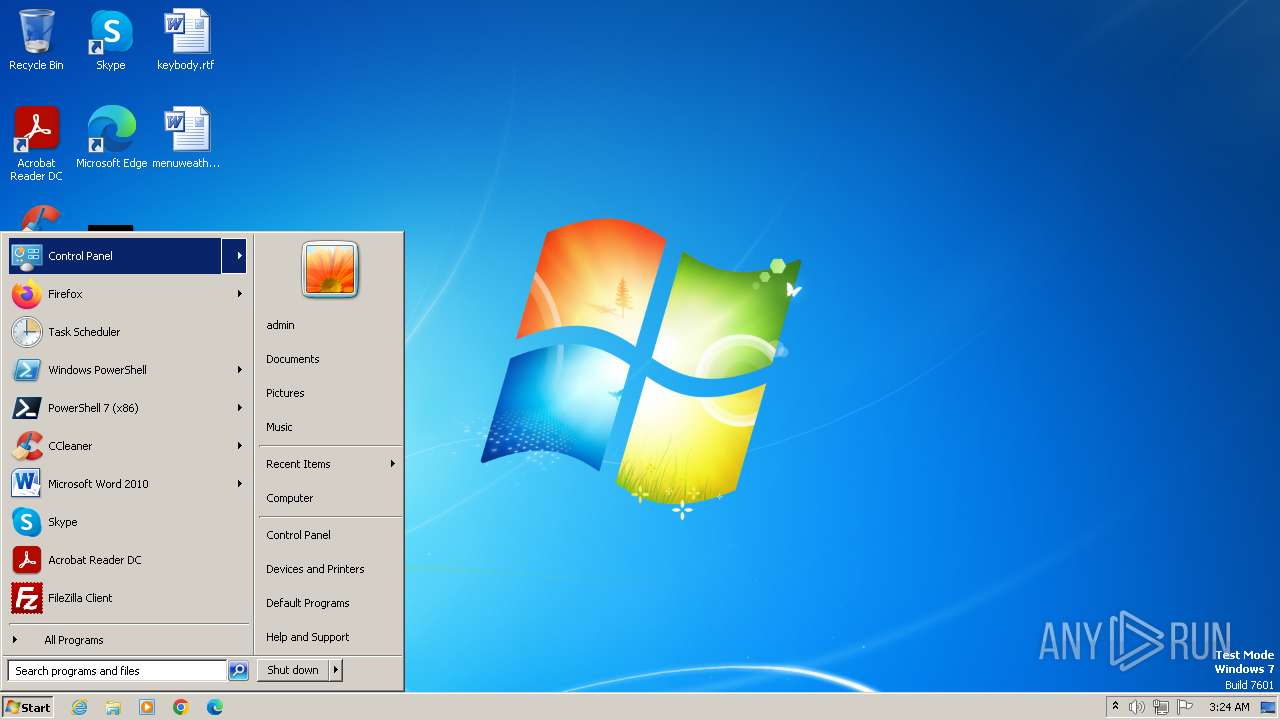Open Skype desktop shortcut

(110, 40)
